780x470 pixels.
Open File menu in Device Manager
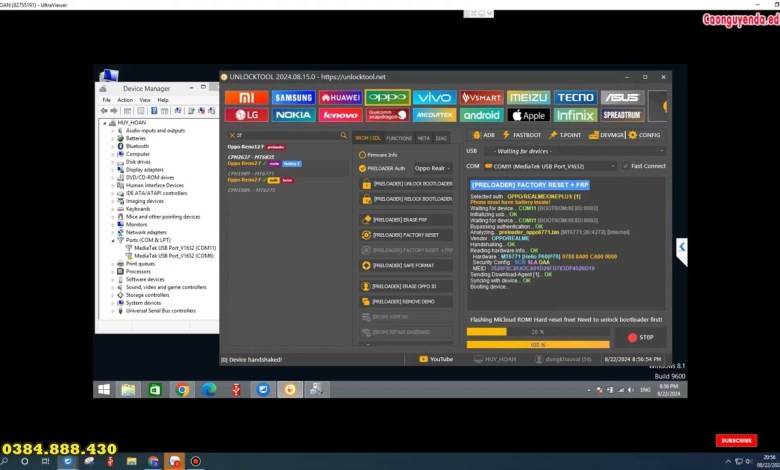pos(106,100)
